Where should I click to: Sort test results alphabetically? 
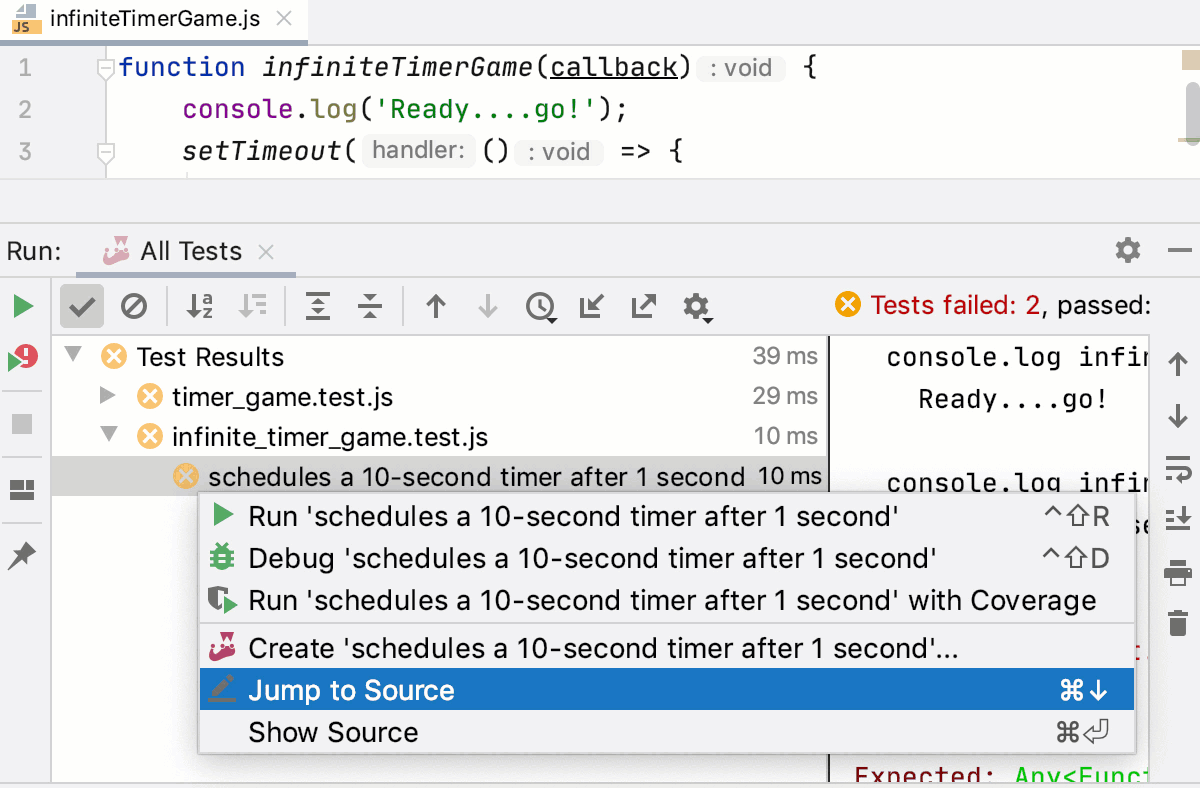(x=199, y=306)
